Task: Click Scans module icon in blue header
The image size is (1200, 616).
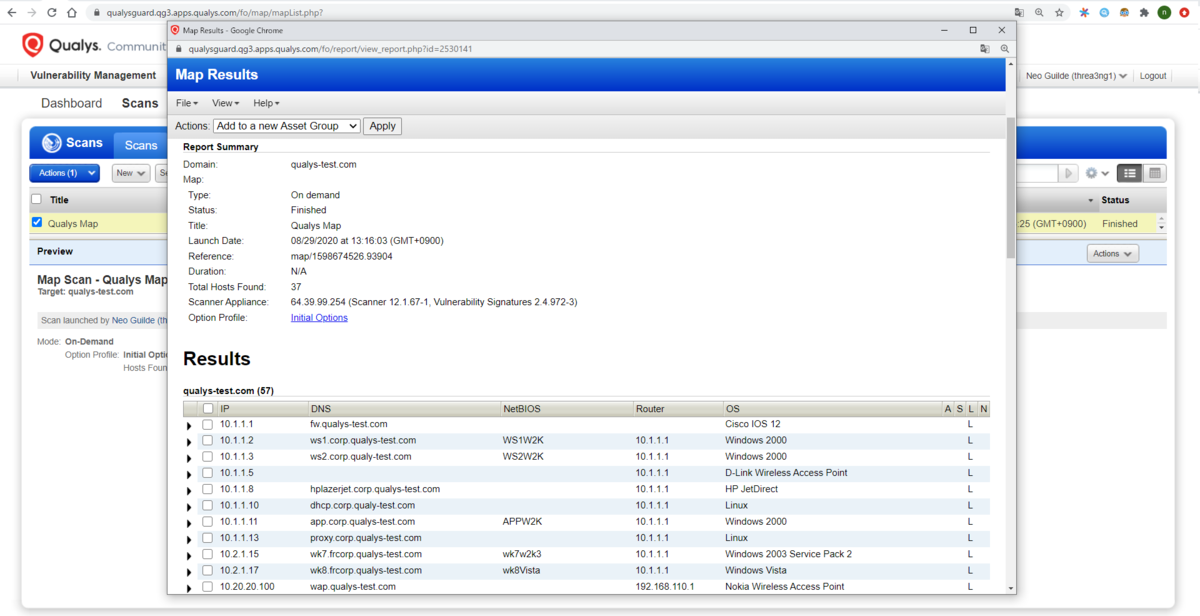Action: pyautogui.click(x=52, y=143)
